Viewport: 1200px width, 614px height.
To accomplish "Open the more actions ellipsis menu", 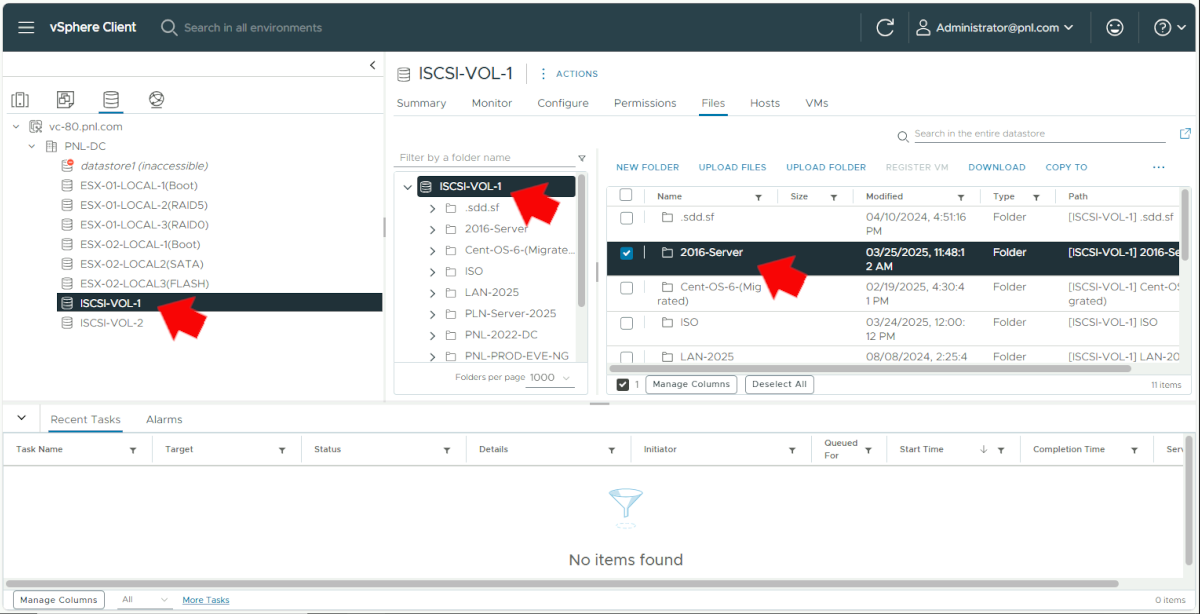I will (x=1159, y=167).
